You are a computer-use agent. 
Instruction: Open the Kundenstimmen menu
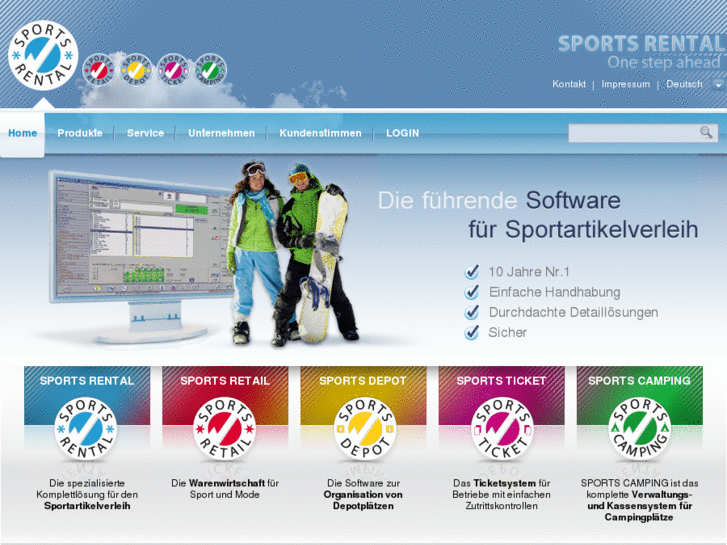coord(320,133)
